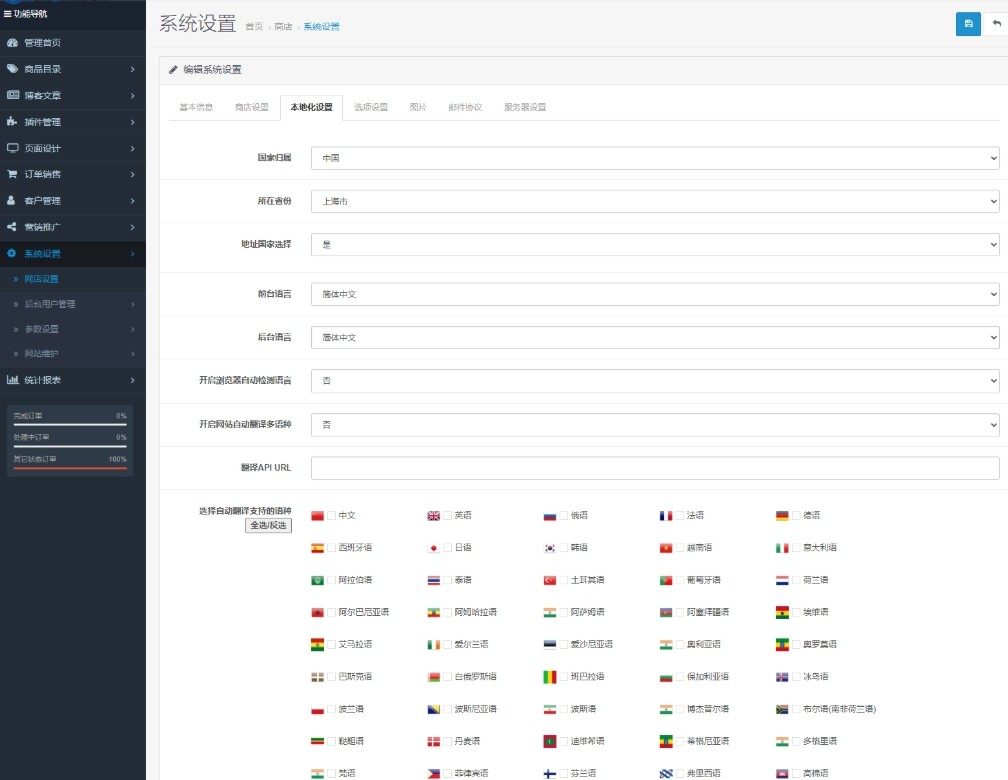Open the 图片 tab
Viewport: 1008px width, 780px height.
(418, 107)
